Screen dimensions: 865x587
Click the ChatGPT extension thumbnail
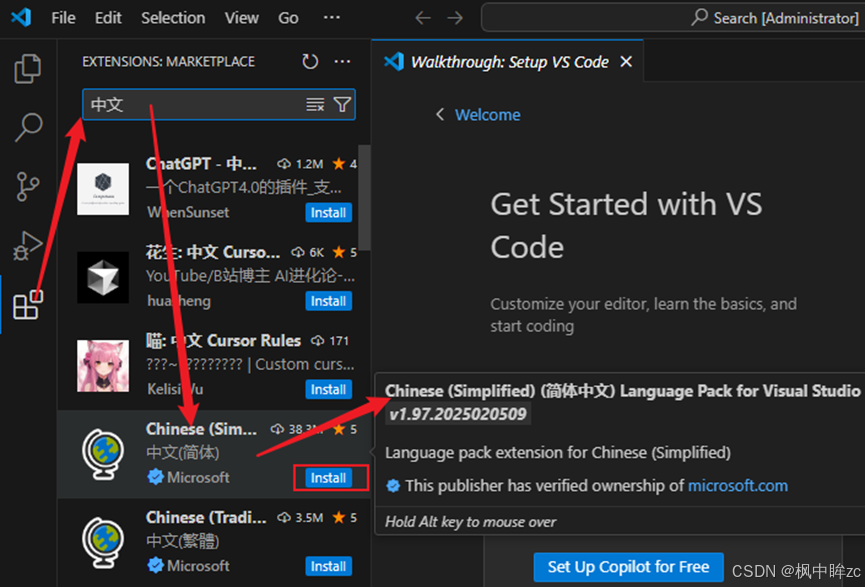click(103, 189)
